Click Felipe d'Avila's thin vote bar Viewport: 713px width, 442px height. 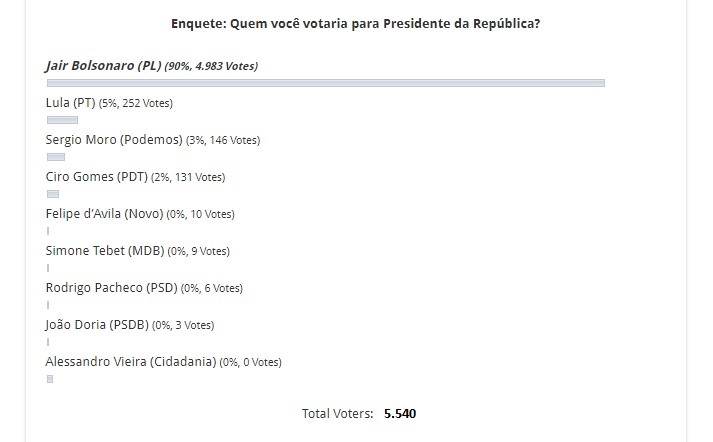(48, 231)
